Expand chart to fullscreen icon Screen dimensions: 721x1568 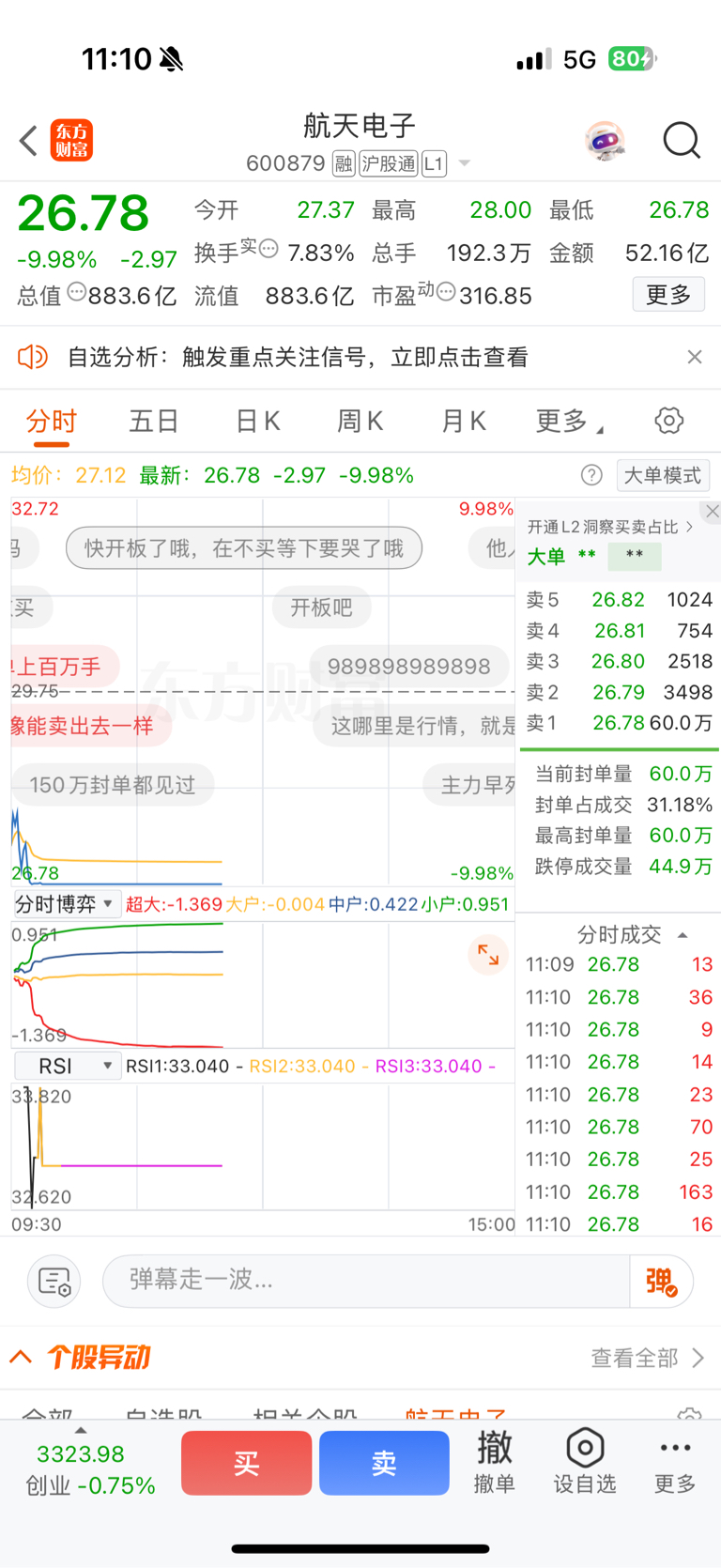coord(488,954)
